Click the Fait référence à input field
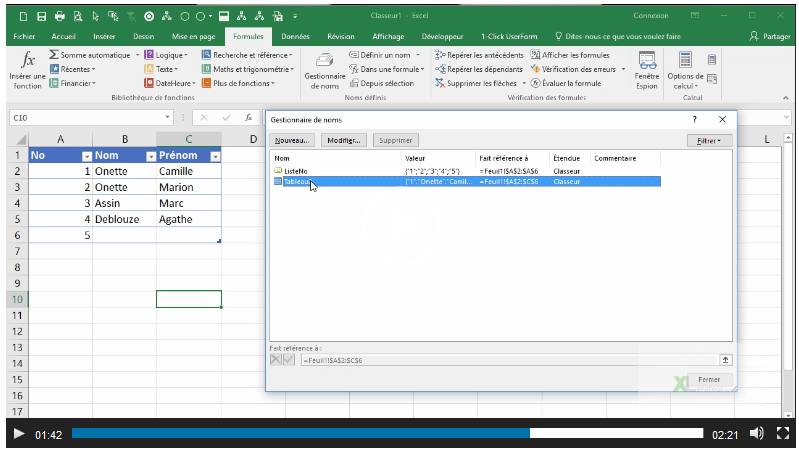This screenshot has height=454, width=799. pyautogui.click(x=510, y=360)
